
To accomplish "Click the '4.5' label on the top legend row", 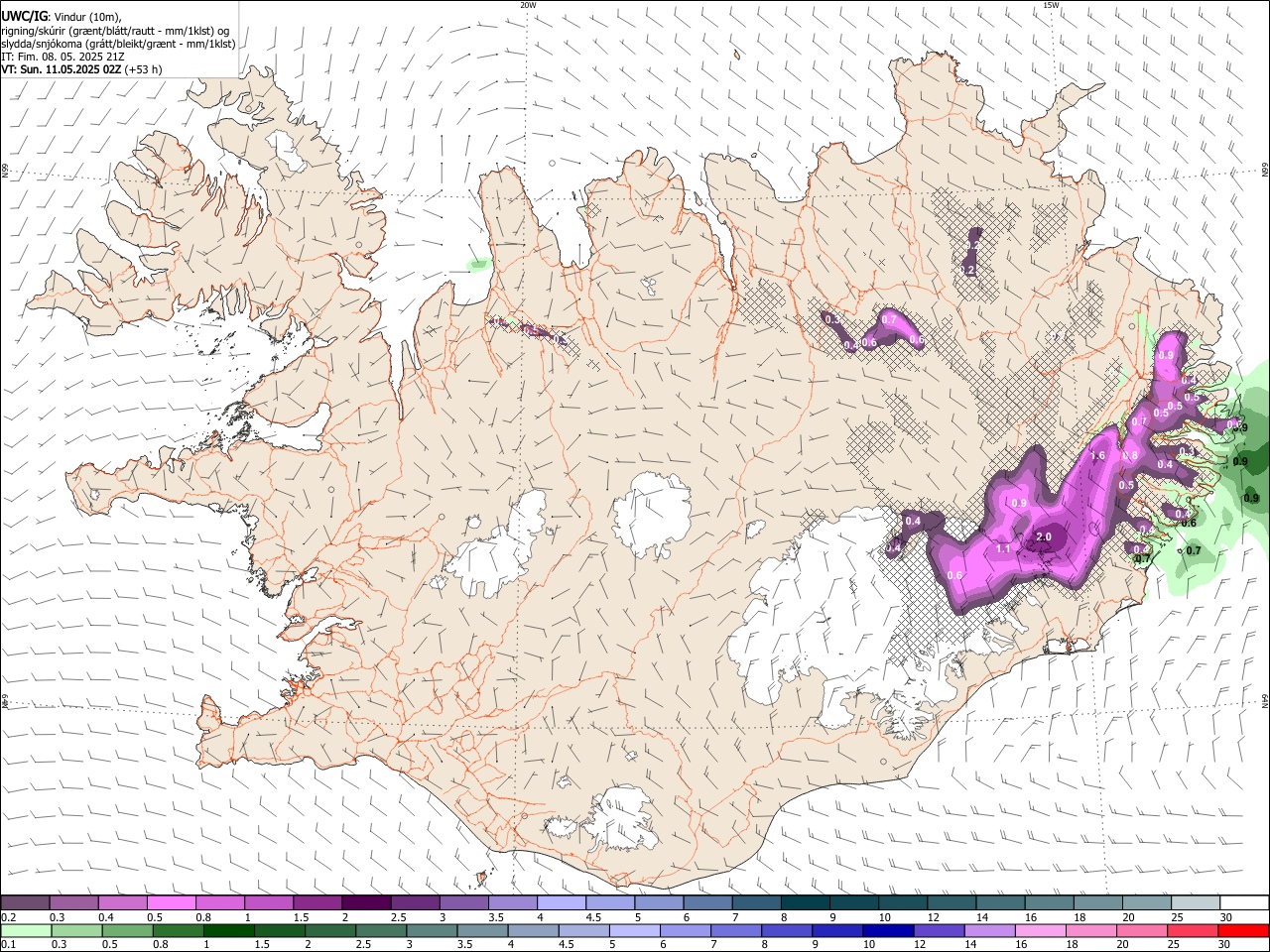I will pos(593,917).
